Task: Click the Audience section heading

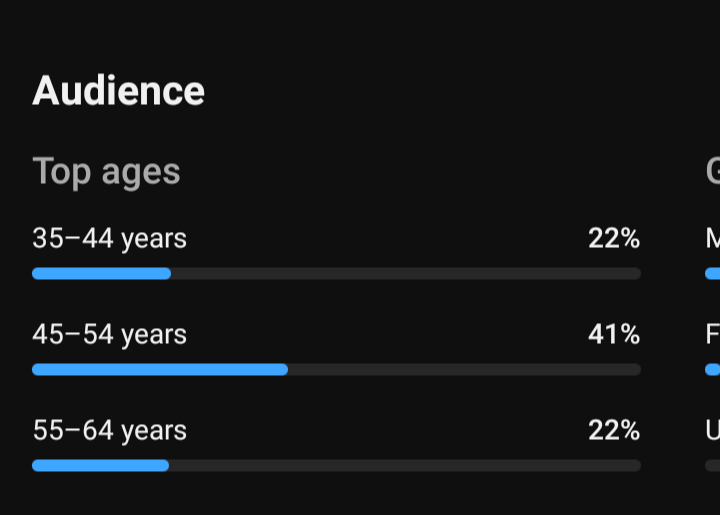Action: (x=118, y=91)
